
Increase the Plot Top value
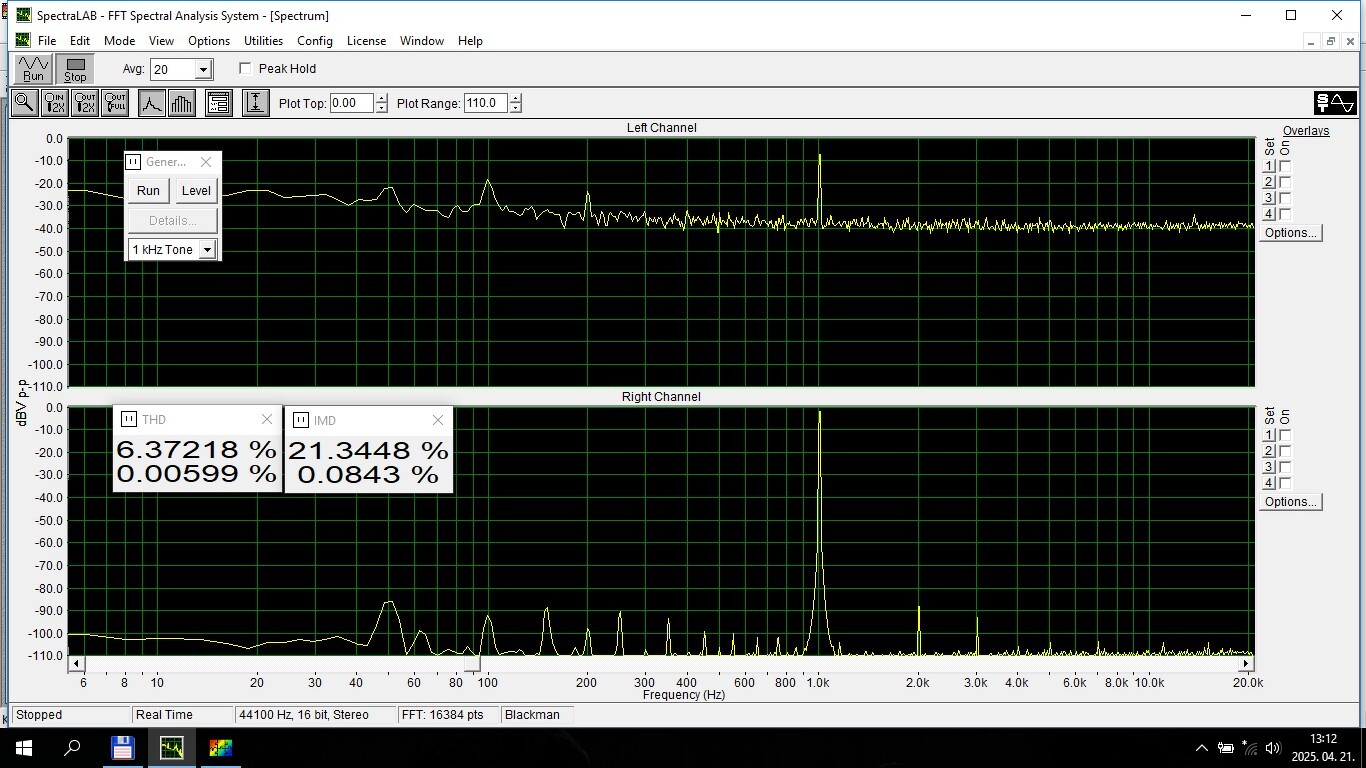point(381,98)
